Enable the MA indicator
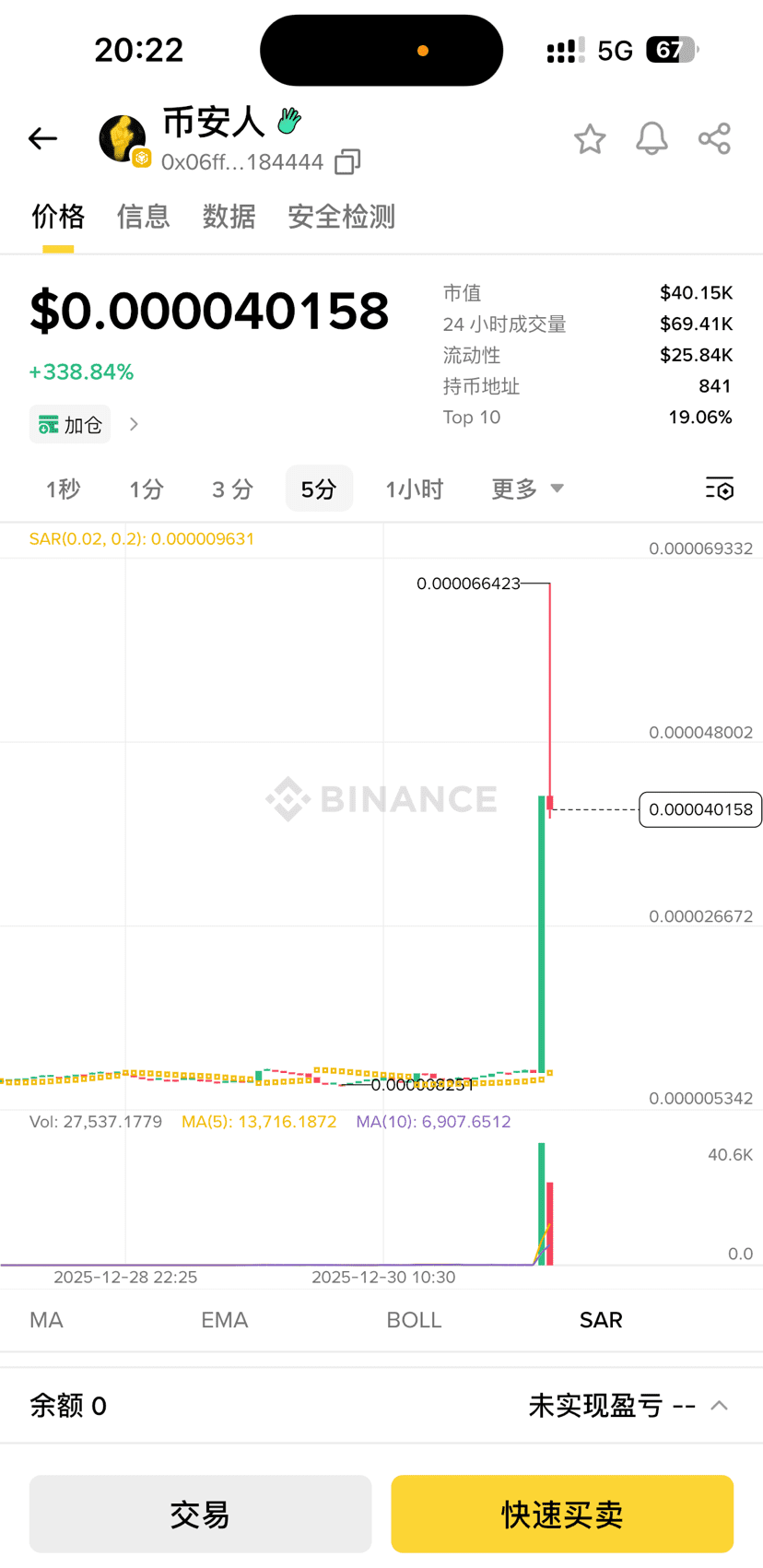Screen dimensions: 763x1568 tap(46, 1320)
